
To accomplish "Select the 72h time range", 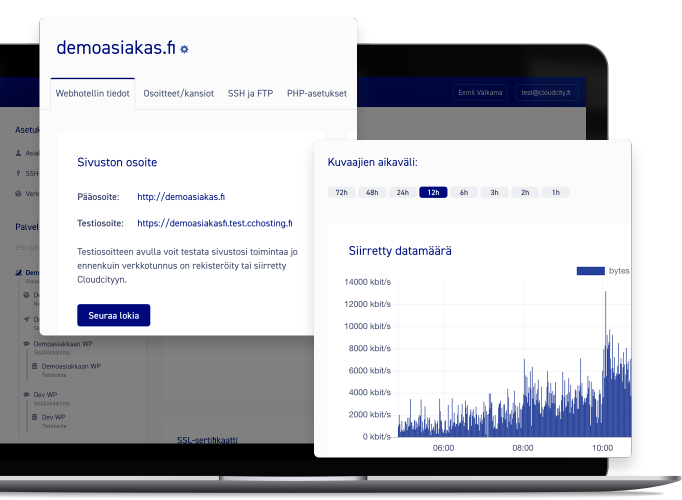I will [341, 192].
